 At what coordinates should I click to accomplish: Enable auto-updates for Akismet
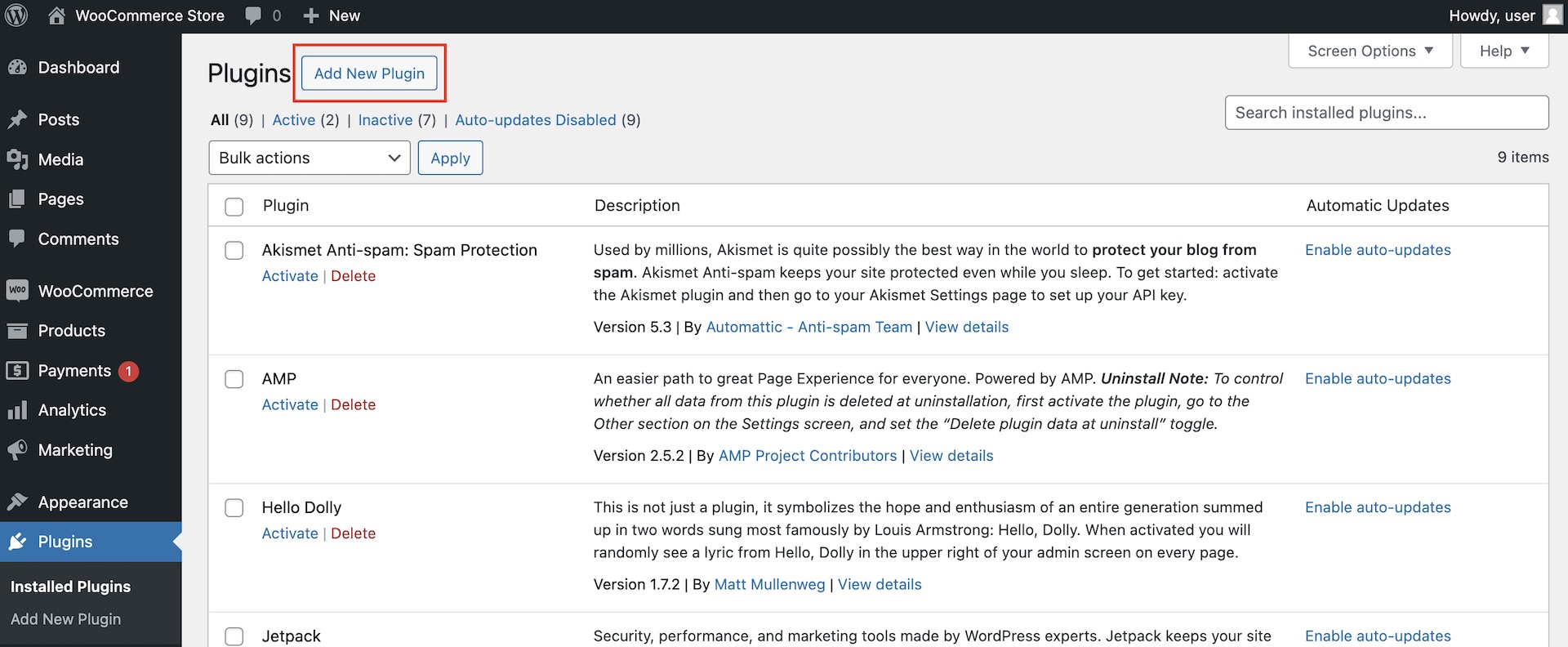point(1378,250)
